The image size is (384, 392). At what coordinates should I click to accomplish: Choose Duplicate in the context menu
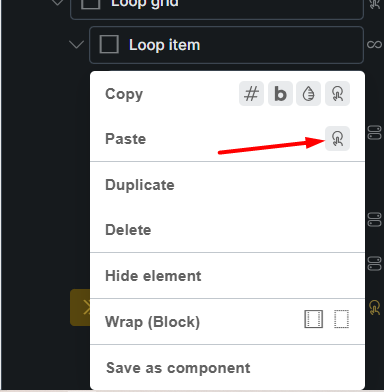coord(140,185)
